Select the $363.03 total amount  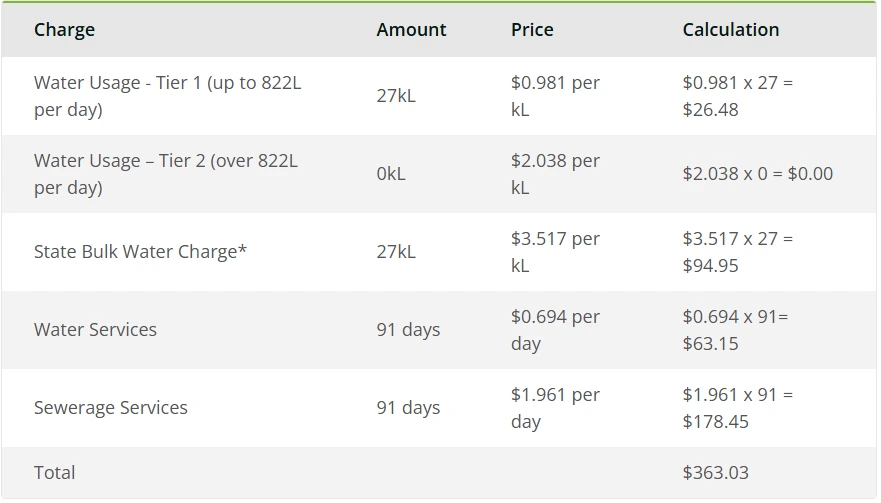click(715, 473)
